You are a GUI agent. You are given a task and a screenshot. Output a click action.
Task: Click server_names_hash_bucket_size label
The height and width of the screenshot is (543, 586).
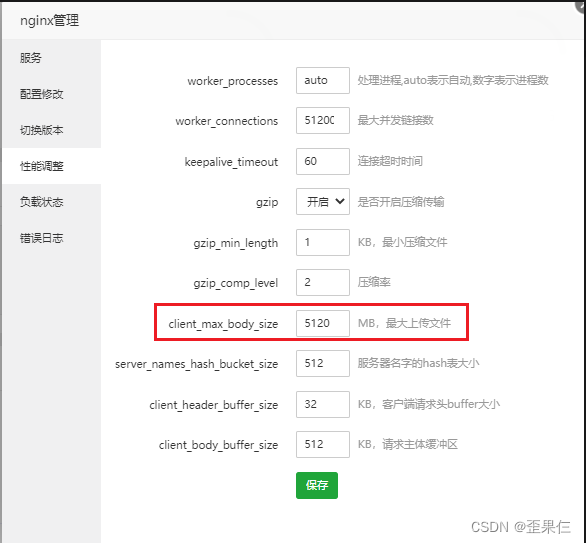click(x=197, y=364)
